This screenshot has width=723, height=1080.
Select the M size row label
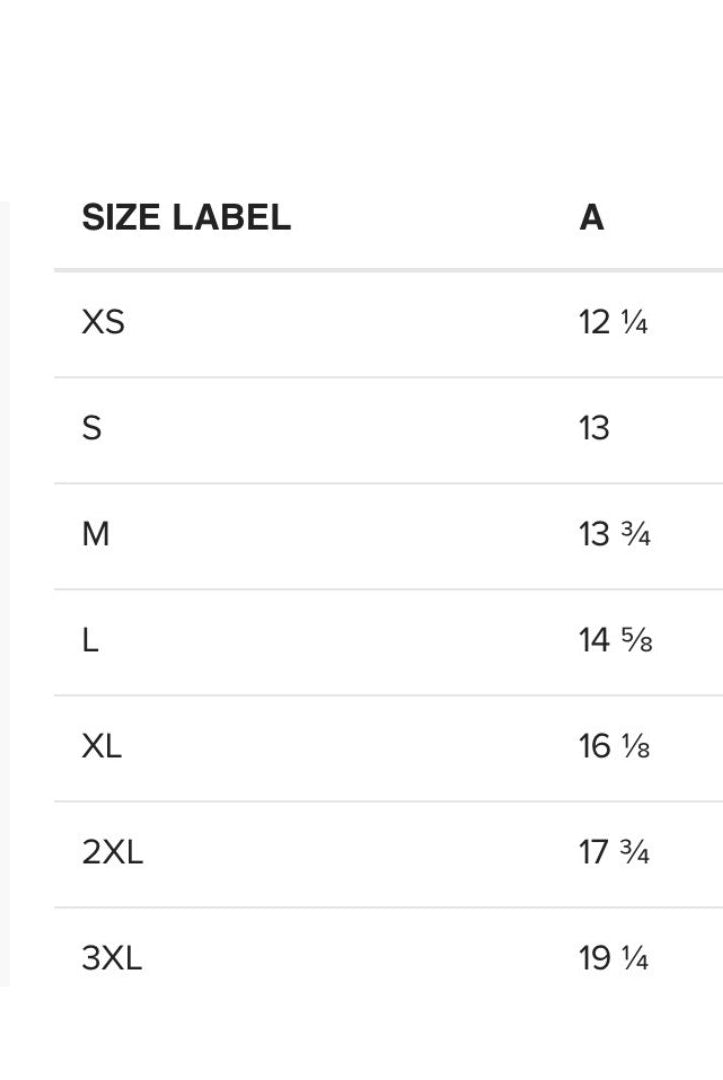tap(96, 534)
